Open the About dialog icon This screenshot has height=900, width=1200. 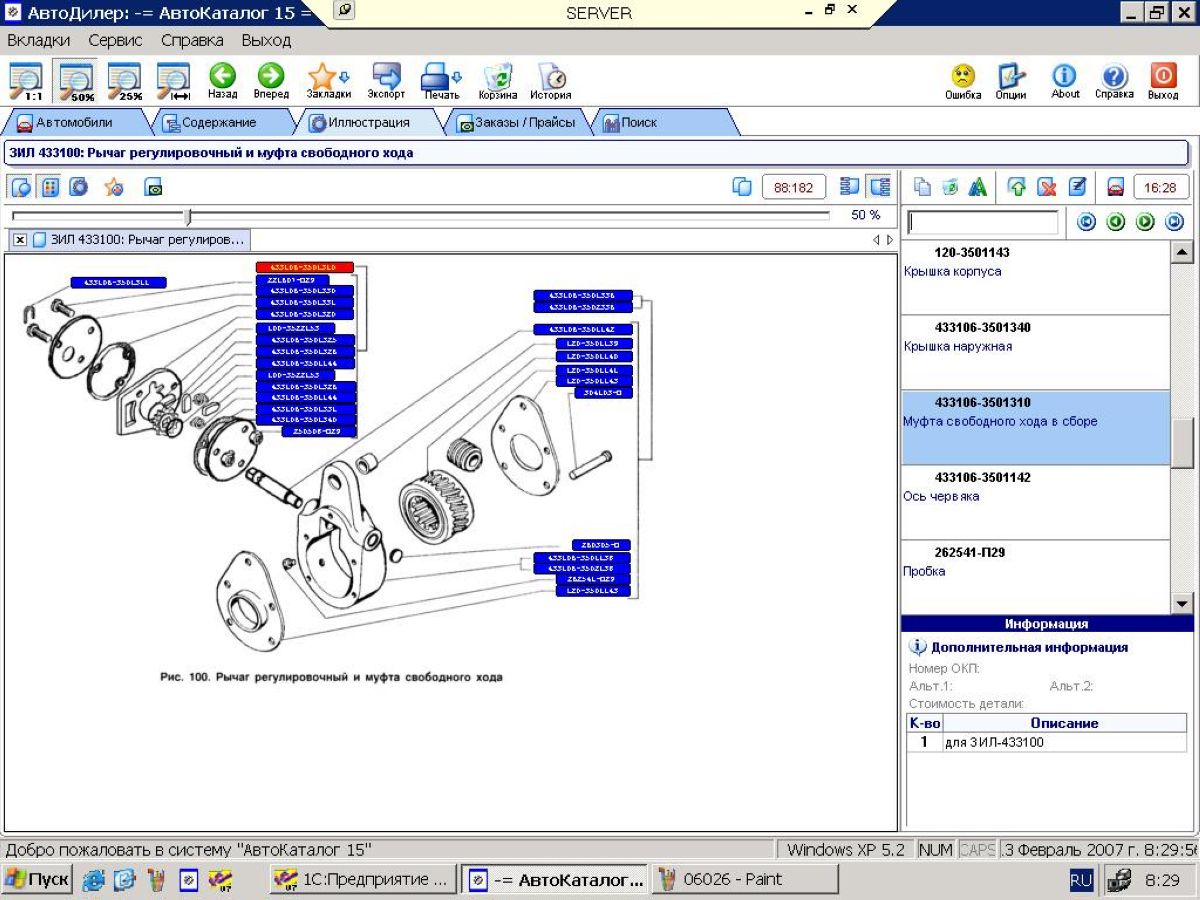[1065, 81]
